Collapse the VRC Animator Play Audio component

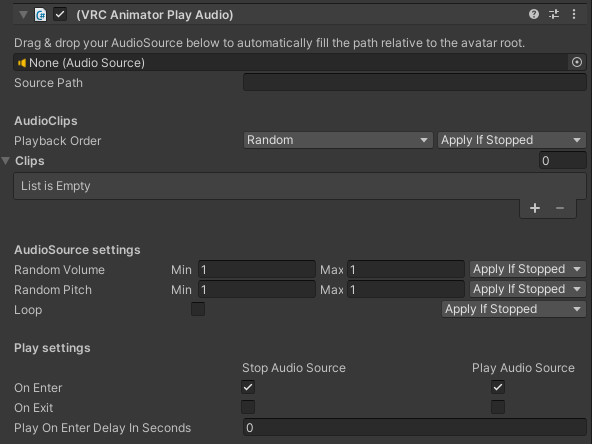tap(23, 15)
